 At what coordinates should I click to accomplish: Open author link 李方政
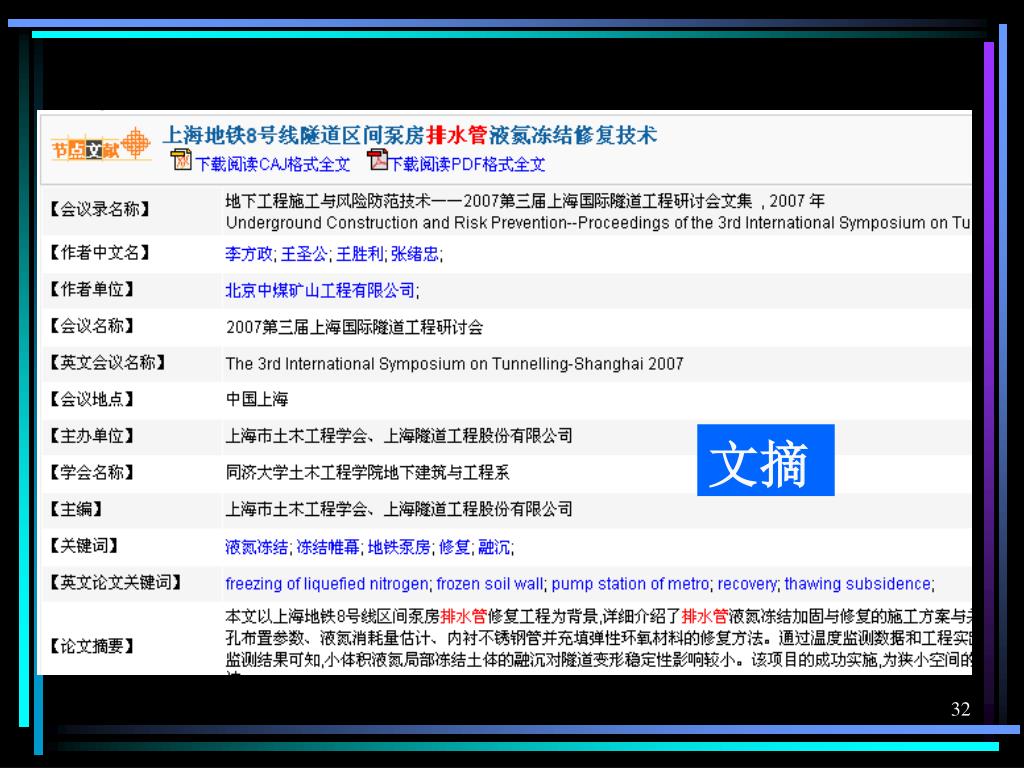tap(248, 254)
